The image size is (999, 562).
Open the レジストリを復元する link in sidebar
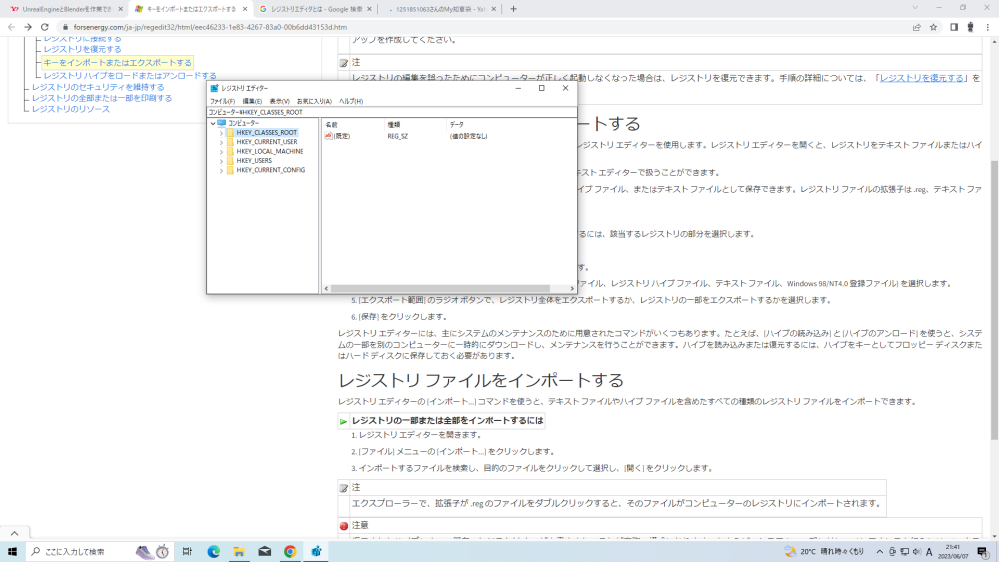click(x=82, y=49)
